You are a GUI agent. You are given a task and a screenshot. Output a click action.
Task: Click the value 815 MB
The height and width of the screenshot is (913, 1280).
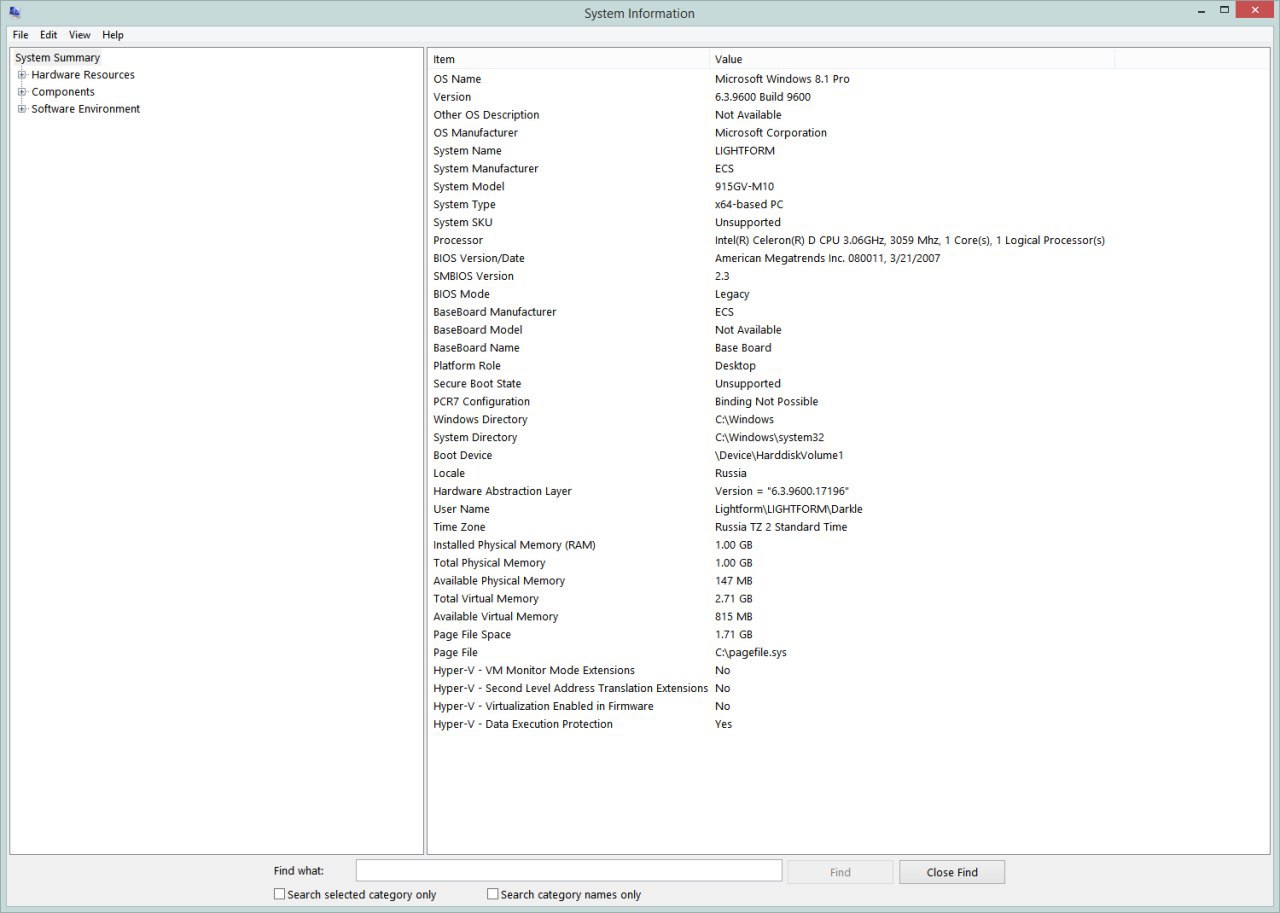(734, 618)
